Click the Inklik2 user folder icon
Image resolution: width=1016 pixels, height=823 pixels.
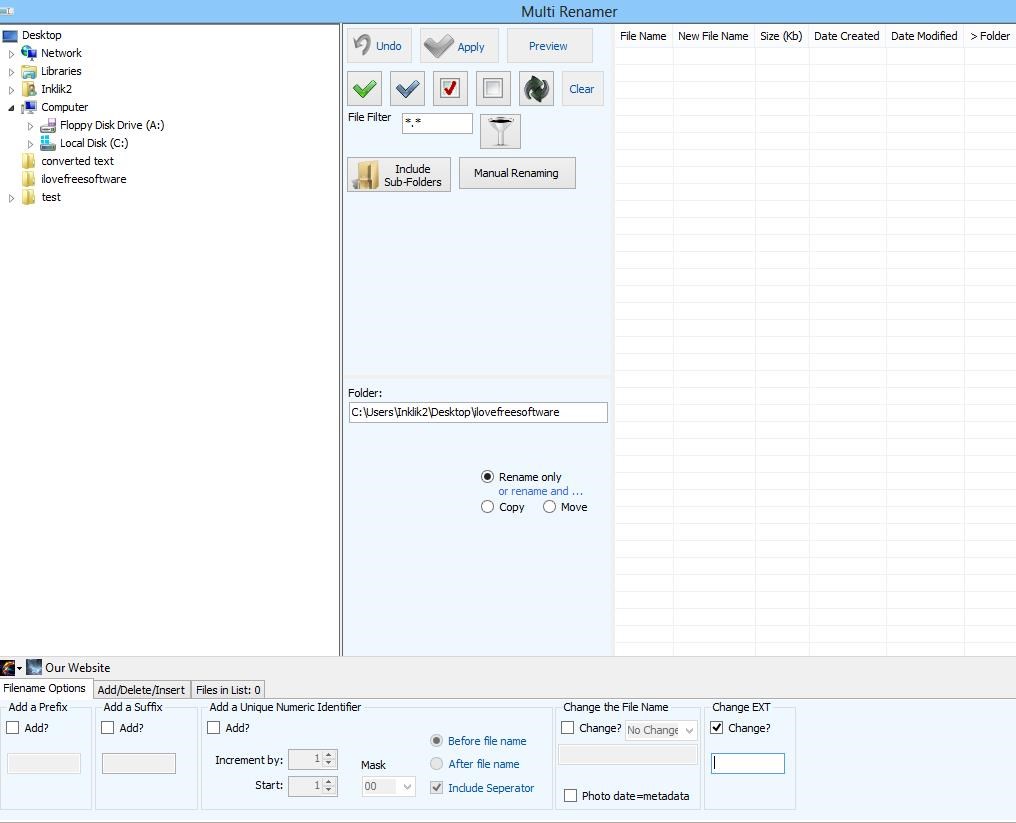tap(29, 89)
